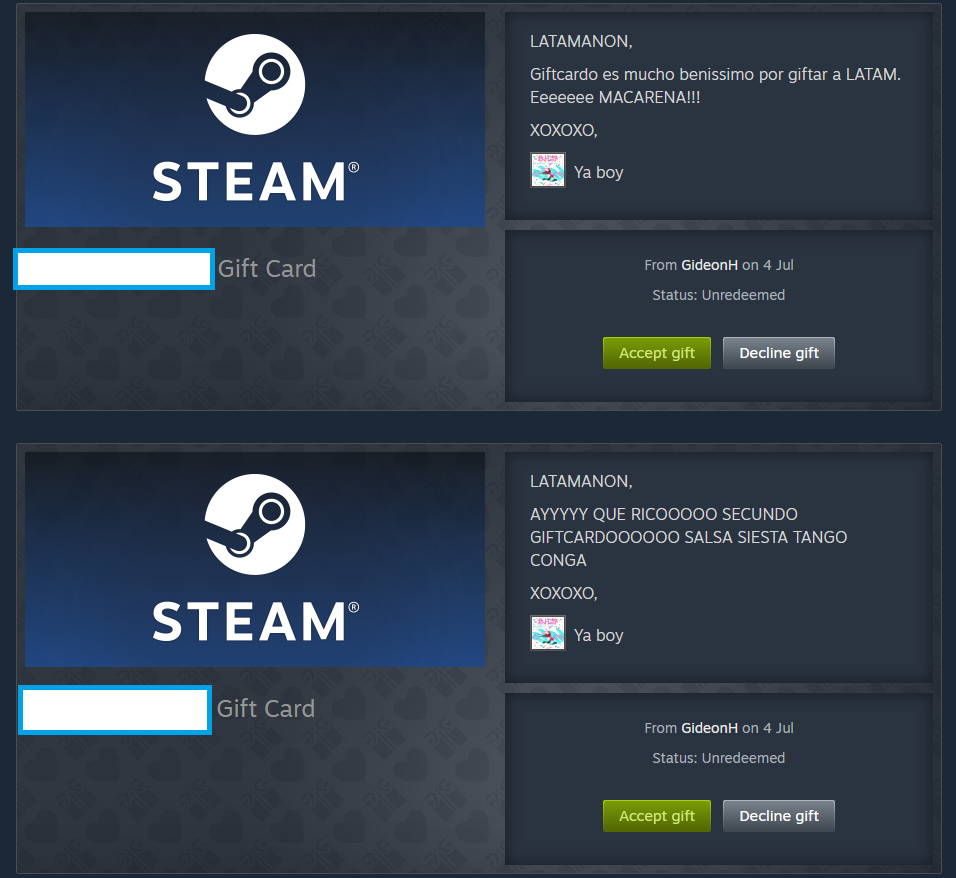Click second redacted gift card amount box
Viewport: 956px width, 878px height.
coord(115,710)
